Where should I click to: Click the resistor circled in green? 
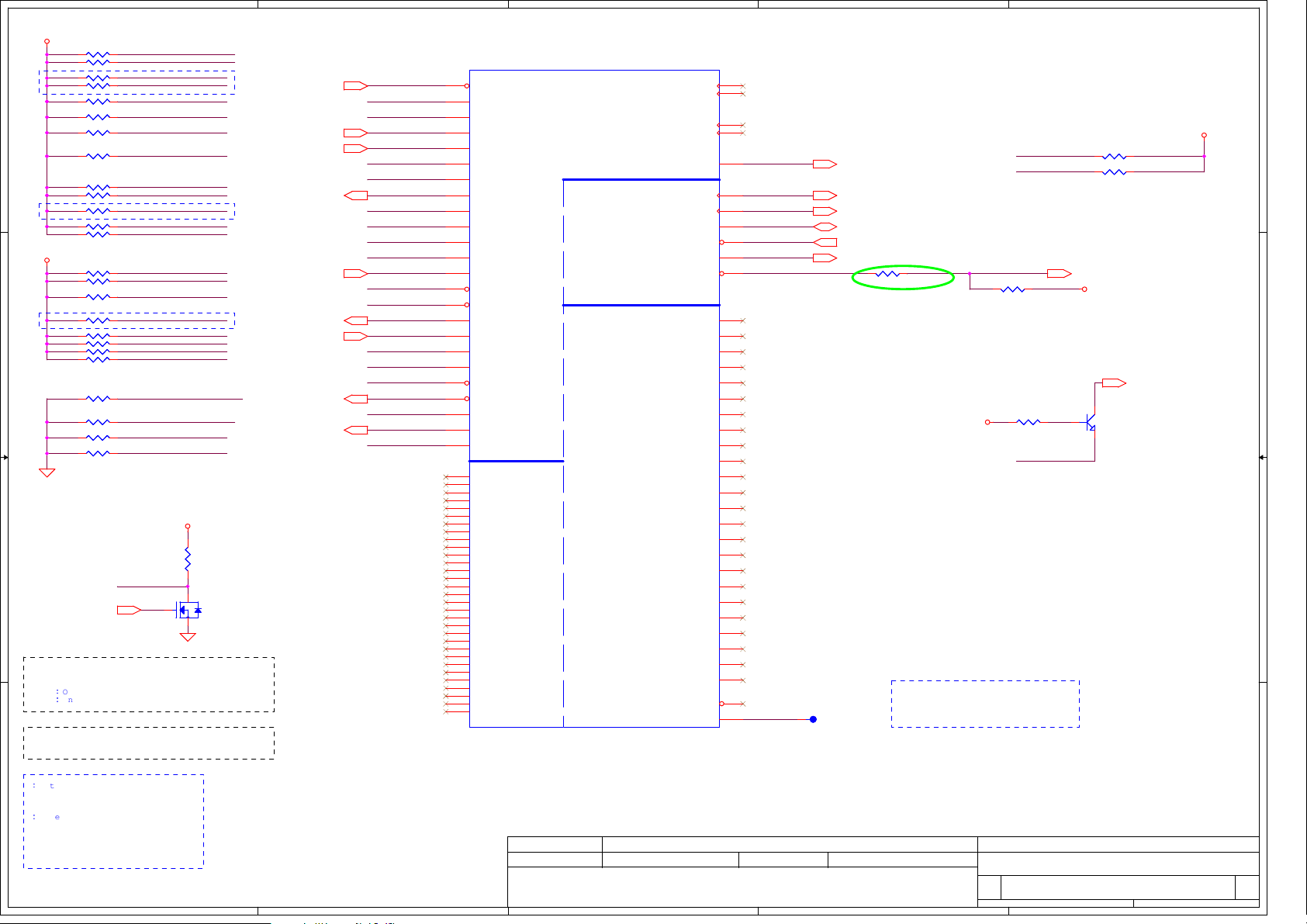point(887,274)
